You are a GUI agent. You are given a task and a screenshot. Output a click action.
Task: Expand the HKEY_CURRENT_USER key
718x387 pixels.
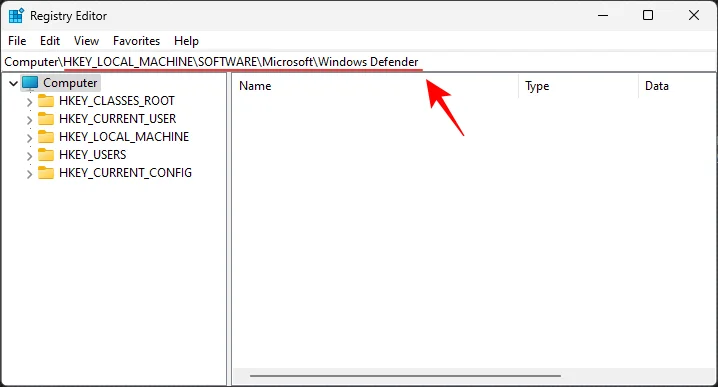[x=29, y=120]
